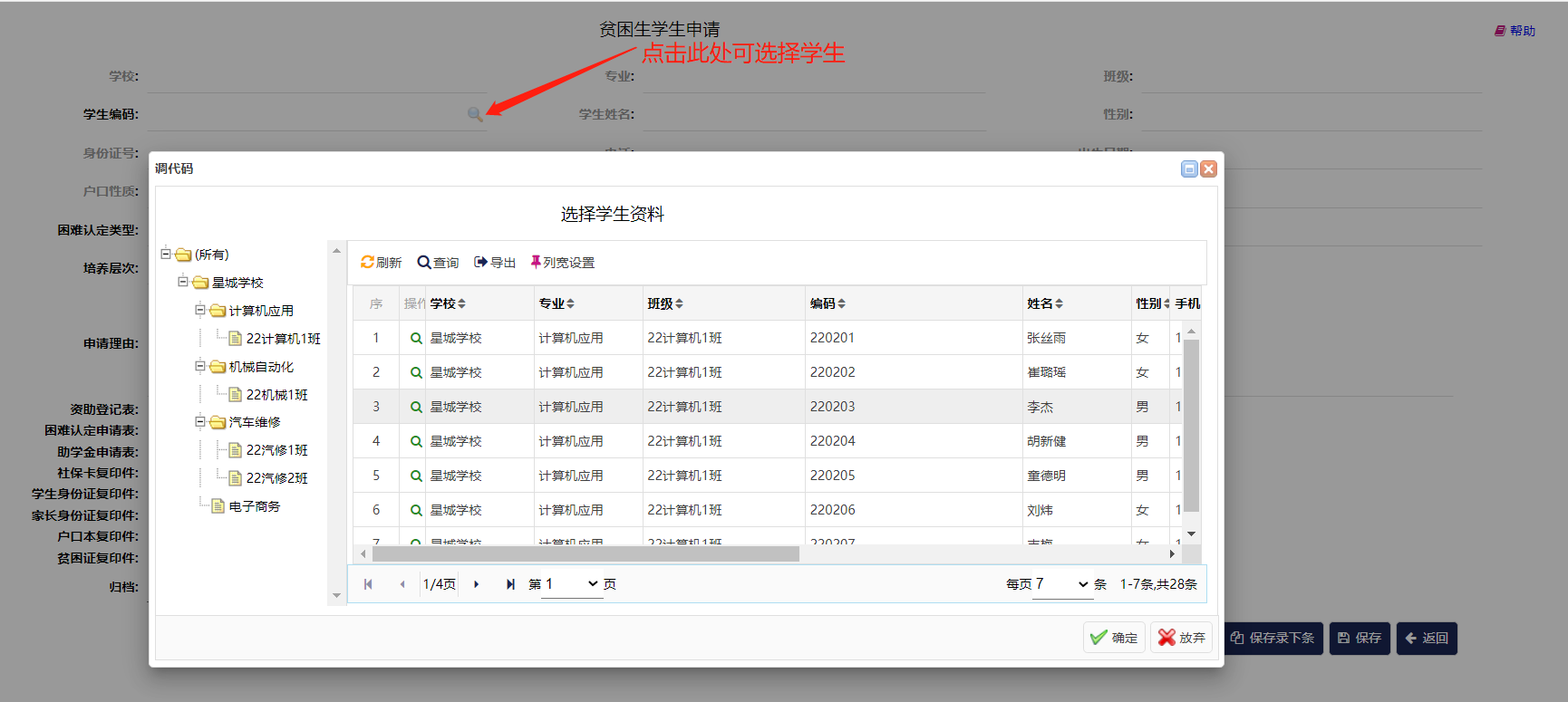The height and width of the screenshot is (702, 1568).
Task: Select 电子商务 in the tree
Action: (x=255, y=506)
